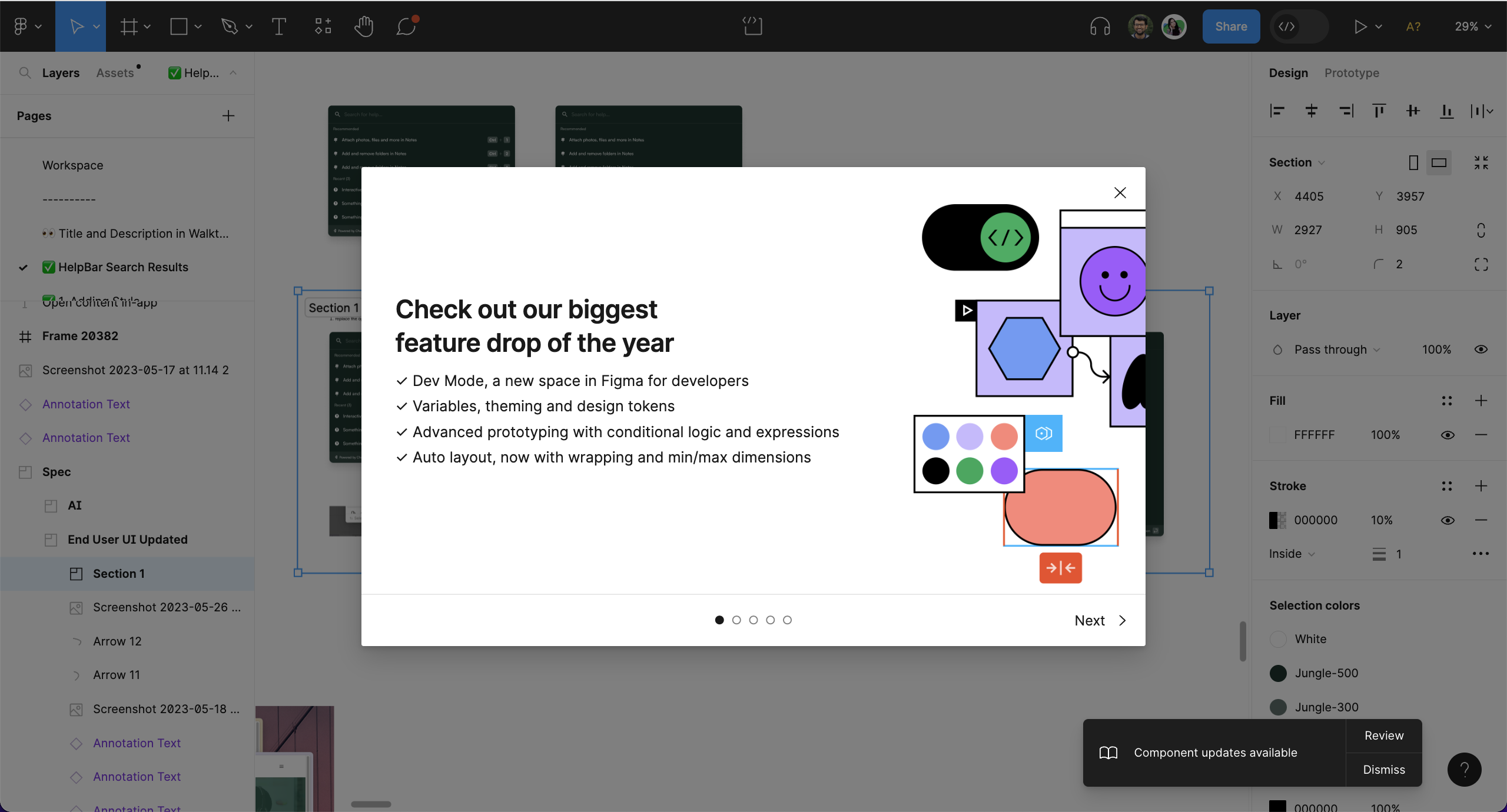Align left icon in Design panel
The image size is (1507, 812).
(x=1277, y=111)
